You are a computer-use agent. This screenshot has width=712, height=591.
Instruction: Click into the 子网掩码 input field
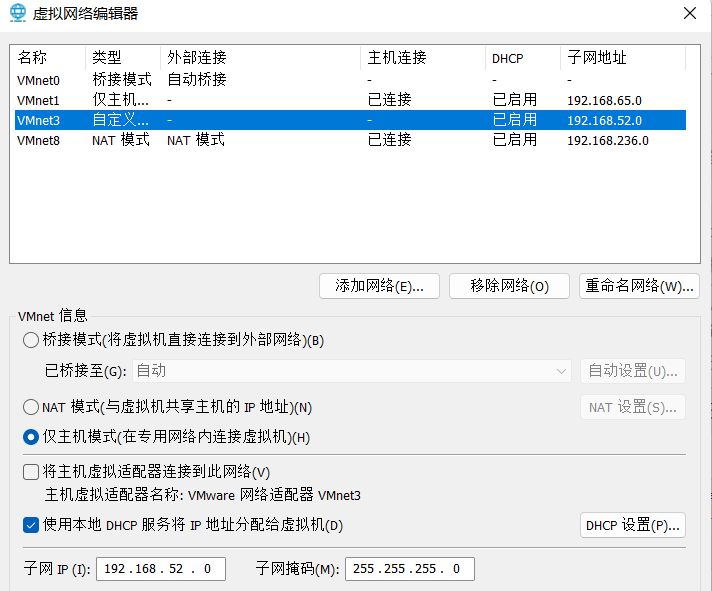coord(408,569)
